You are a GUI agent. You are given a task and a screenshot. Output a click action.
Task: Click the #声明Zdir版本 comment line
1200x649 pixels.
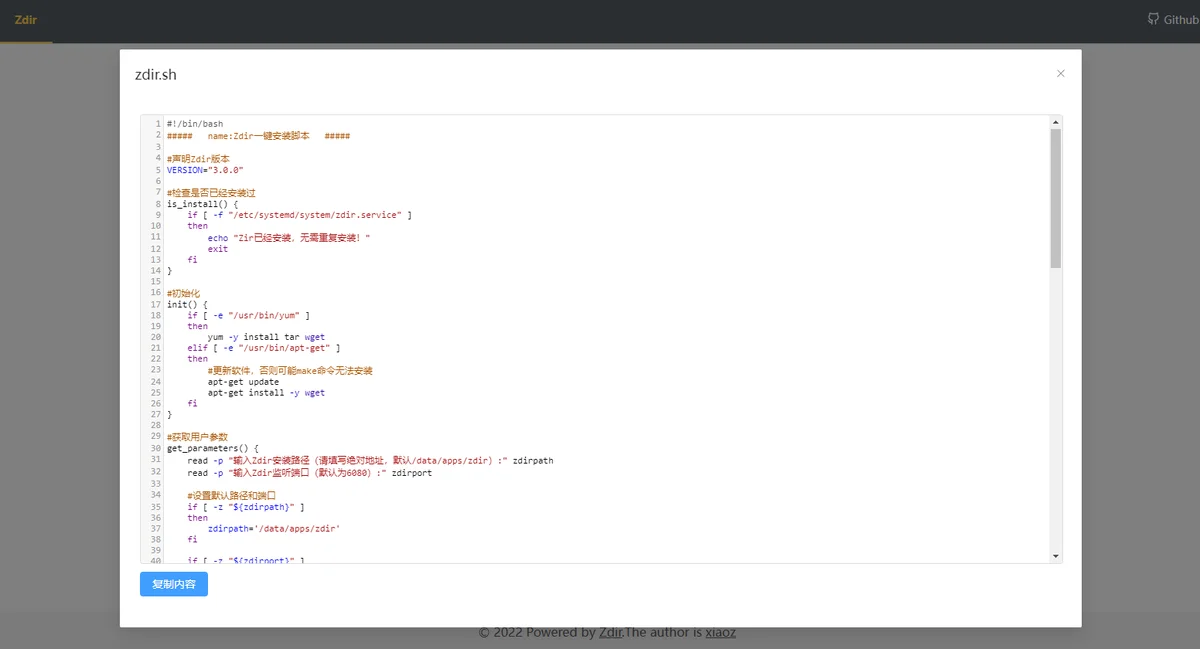(x=198, y=158)
